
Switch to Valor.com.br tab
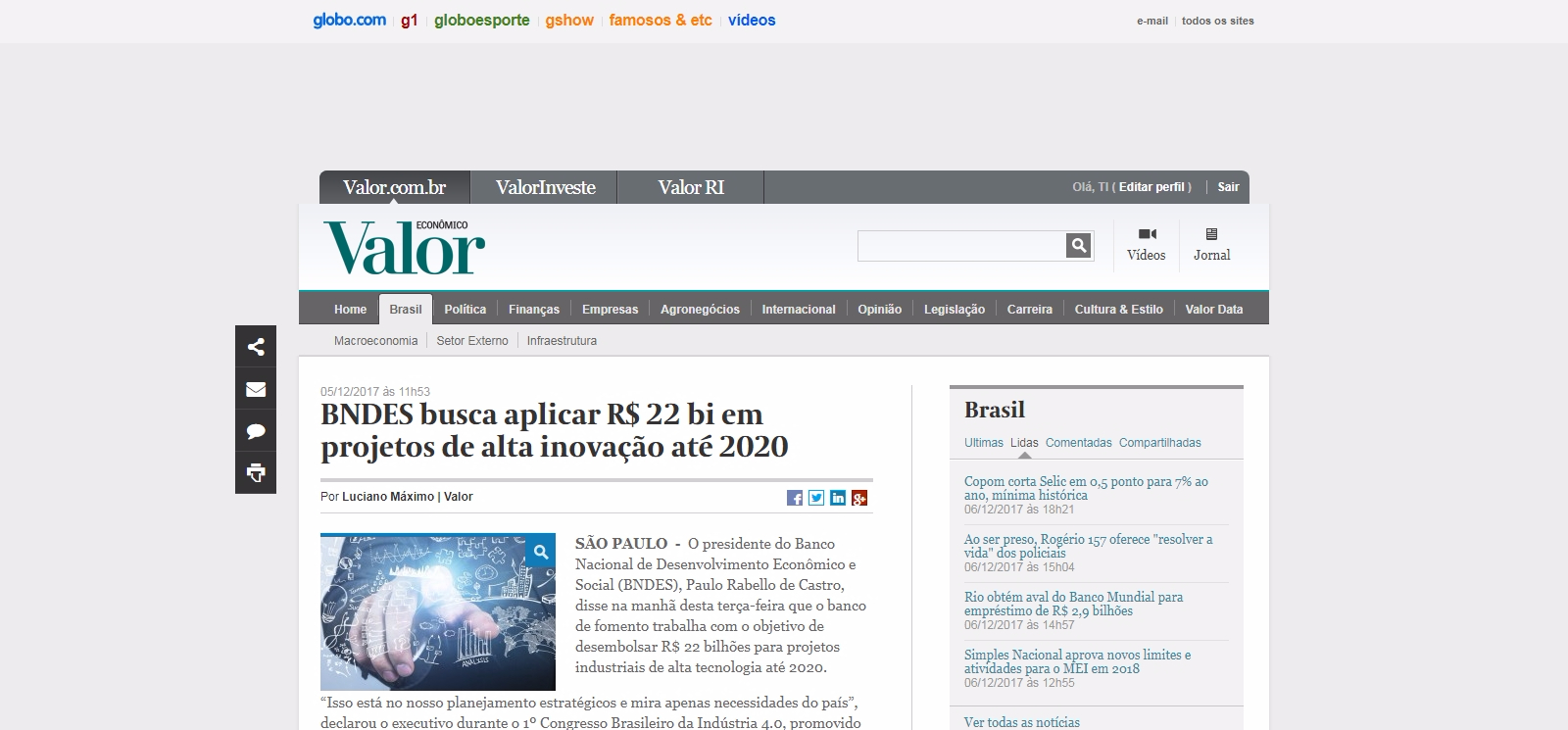coord(395,187)
